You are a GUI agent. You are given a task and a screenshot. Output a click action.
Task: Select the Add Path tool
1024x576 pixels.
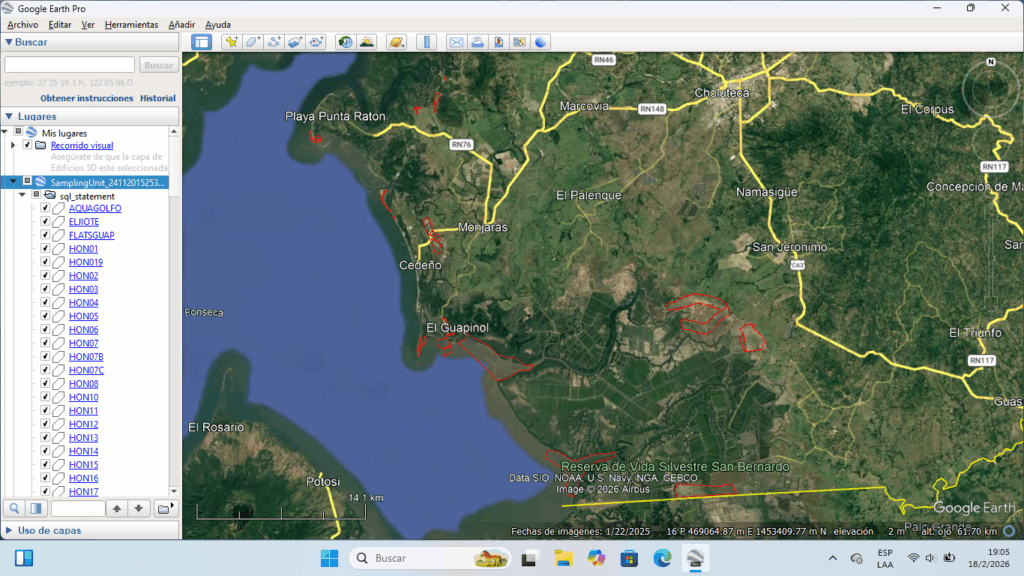(274, 42)
